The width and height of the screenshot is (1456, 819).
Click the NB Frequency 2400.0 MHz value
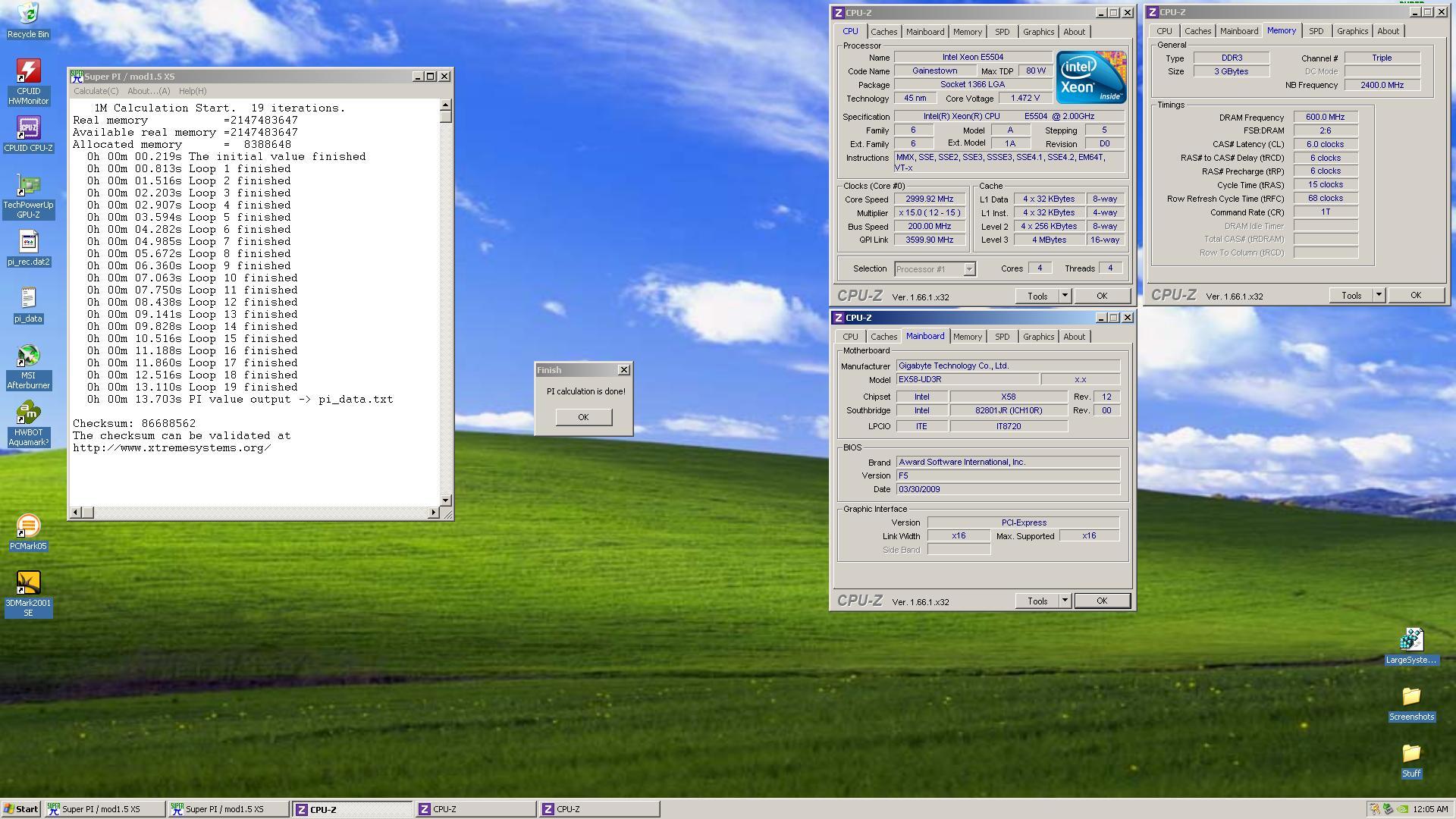[1382, 85]
